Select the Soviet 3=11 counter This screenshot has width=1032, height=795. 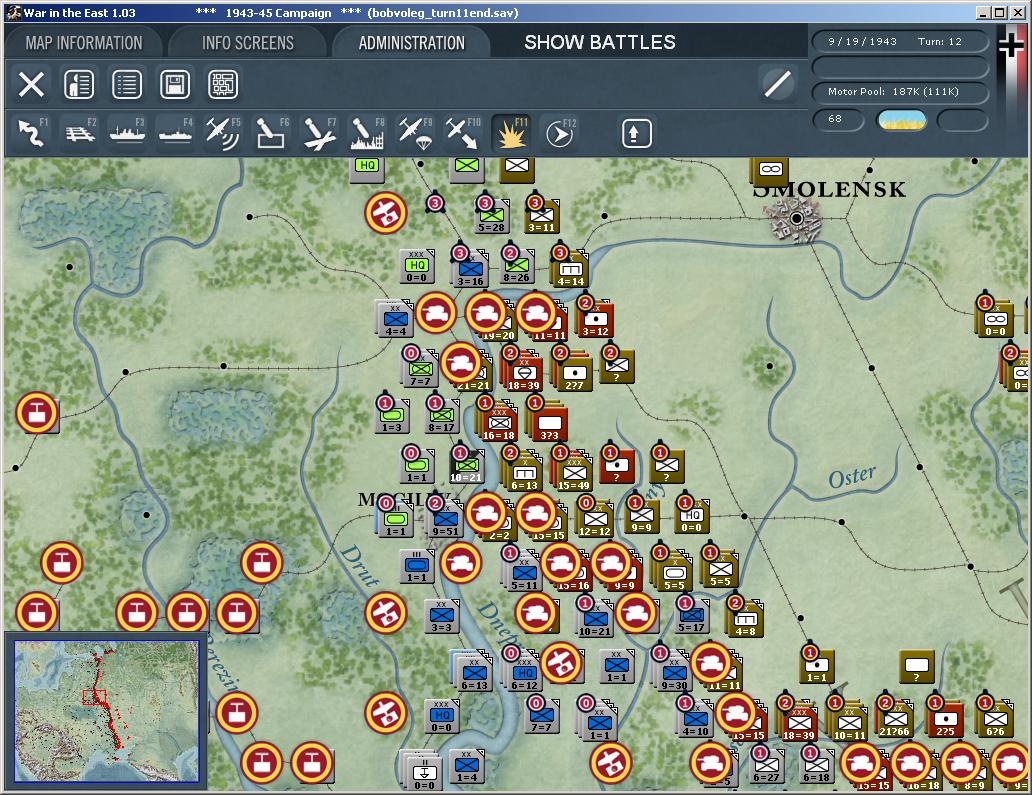(x=541, y=216)
